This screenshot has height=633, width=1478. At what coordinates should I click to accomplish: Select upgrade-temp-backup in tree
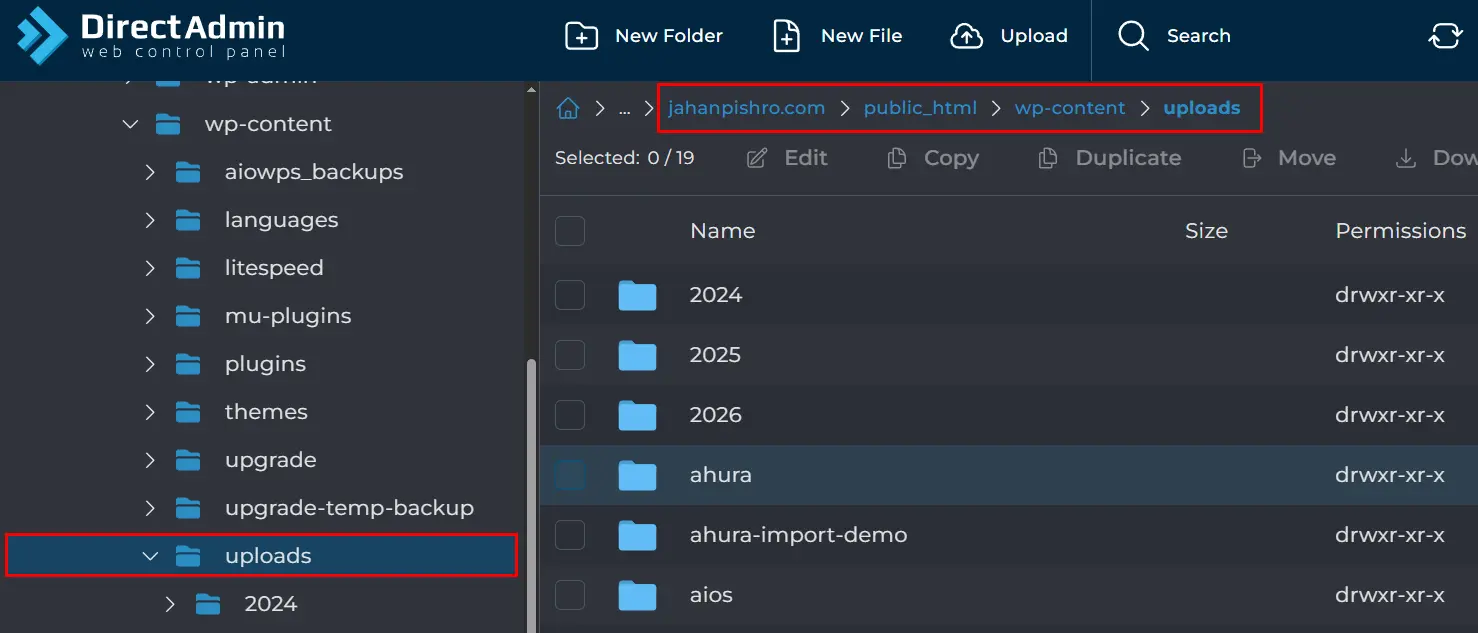pyautogui.click(x=349, y=508)
